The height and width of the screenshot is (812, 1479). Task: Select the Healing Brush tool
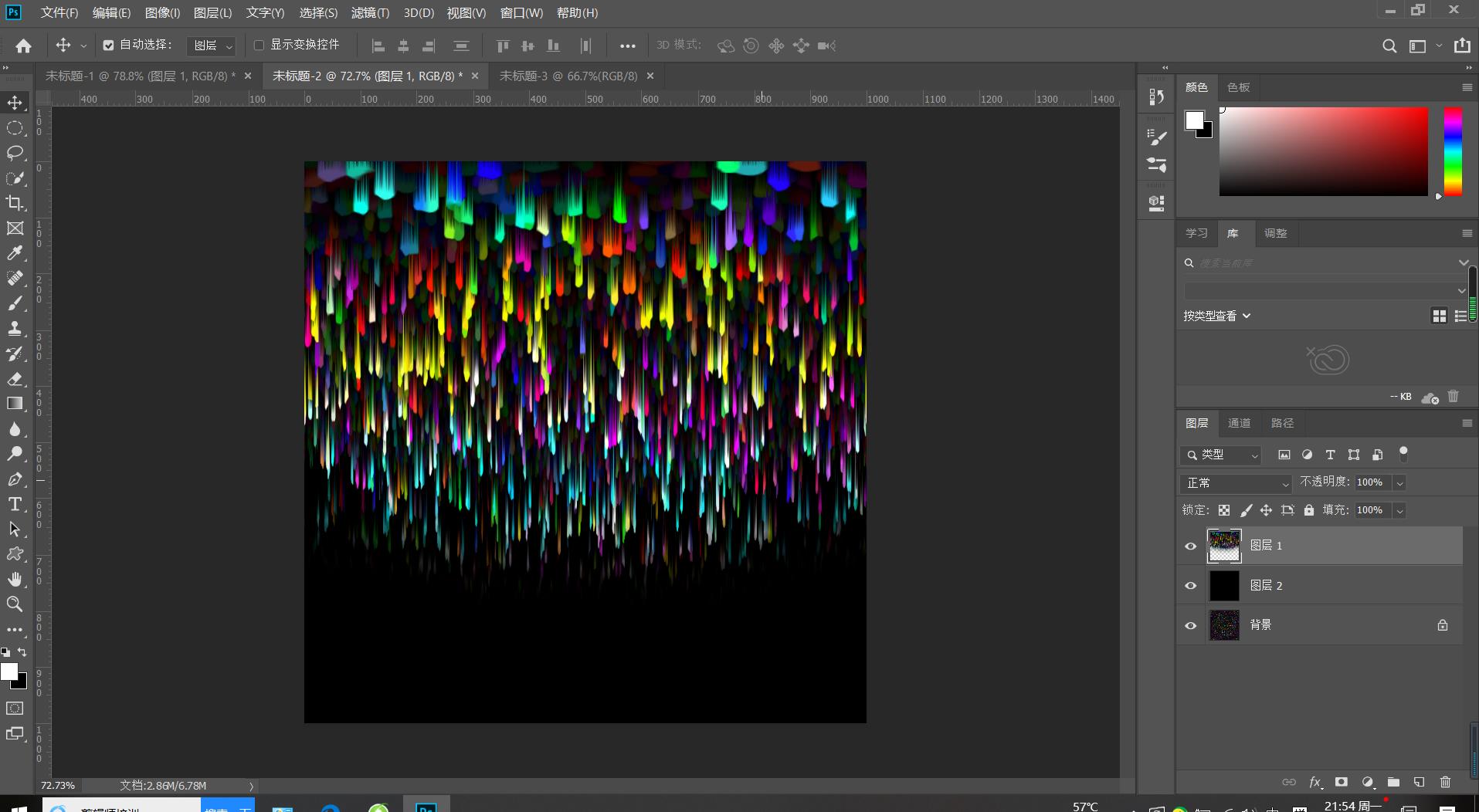pyautogui.click(x=15, y=279)
